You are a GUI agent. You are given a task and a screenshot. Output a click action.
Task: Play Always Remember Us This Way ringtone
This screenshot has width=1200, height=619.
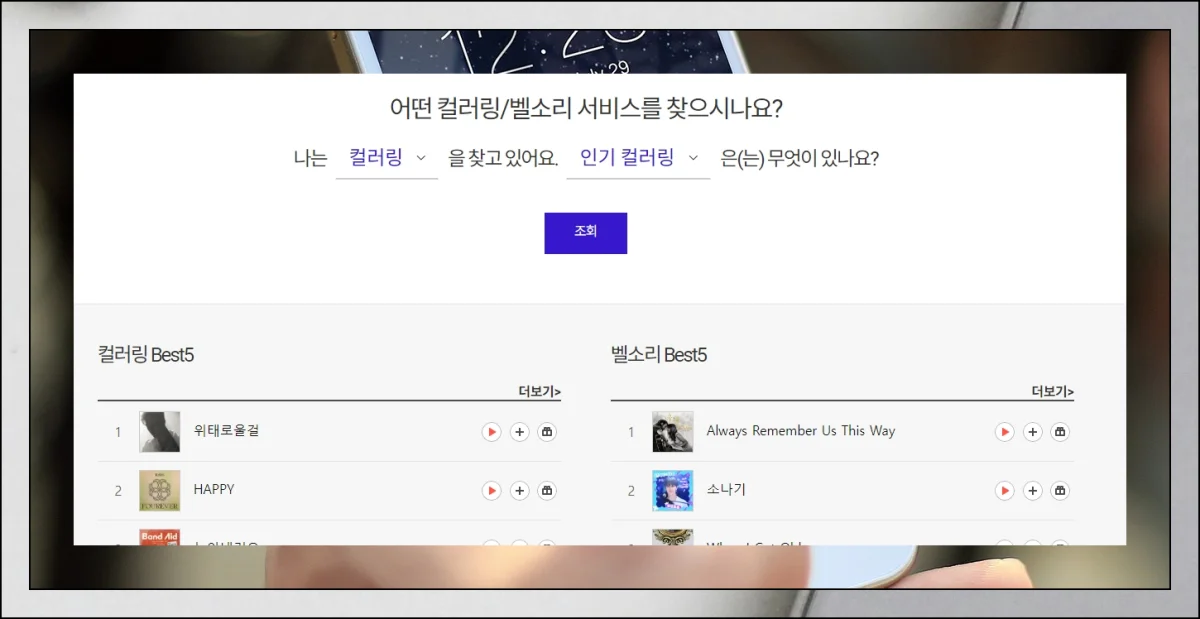pos(1004,432)
